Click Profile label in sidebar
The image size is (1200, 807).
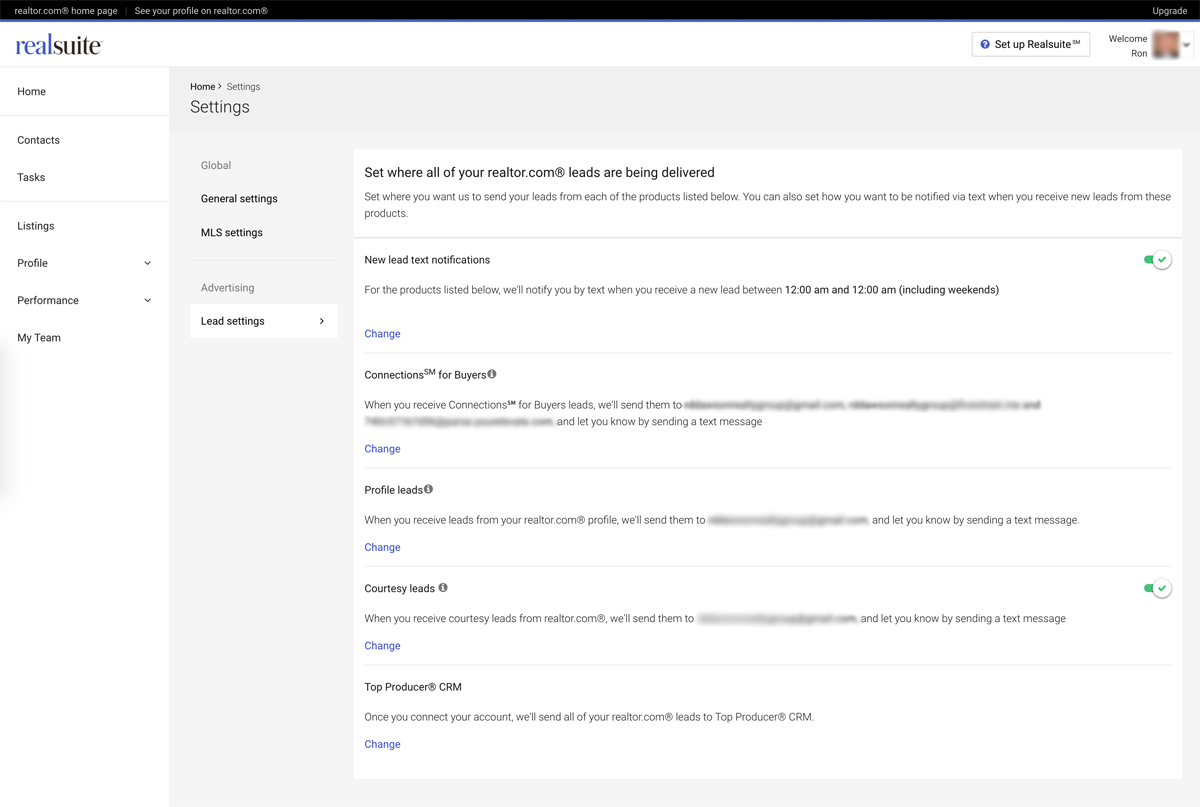tap(32, 263)
